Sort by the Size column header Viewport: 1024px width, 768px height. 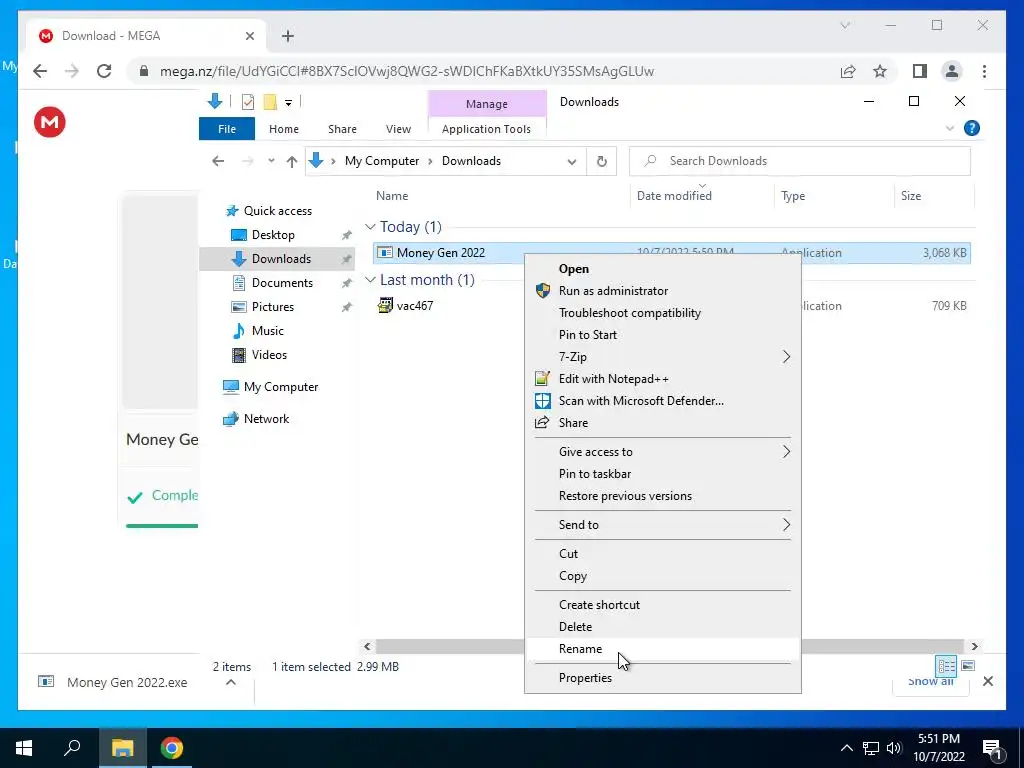pyautogui.click(x=910, y=196)
